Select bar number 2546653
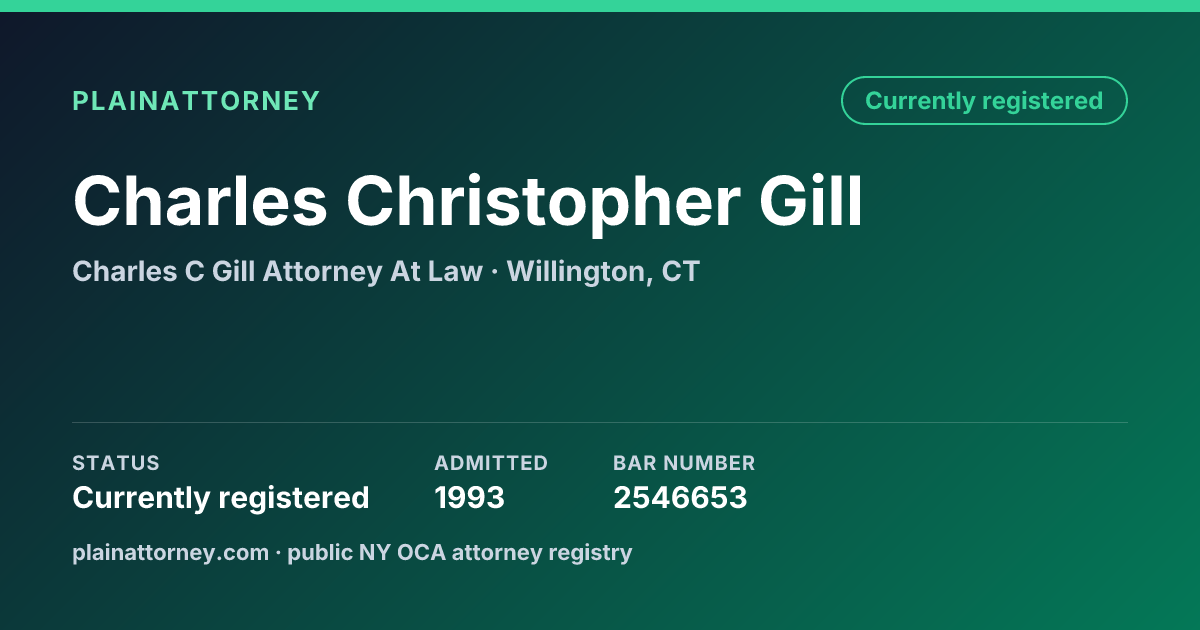This screenshot has width=1200, height=630. pos(680,498)
